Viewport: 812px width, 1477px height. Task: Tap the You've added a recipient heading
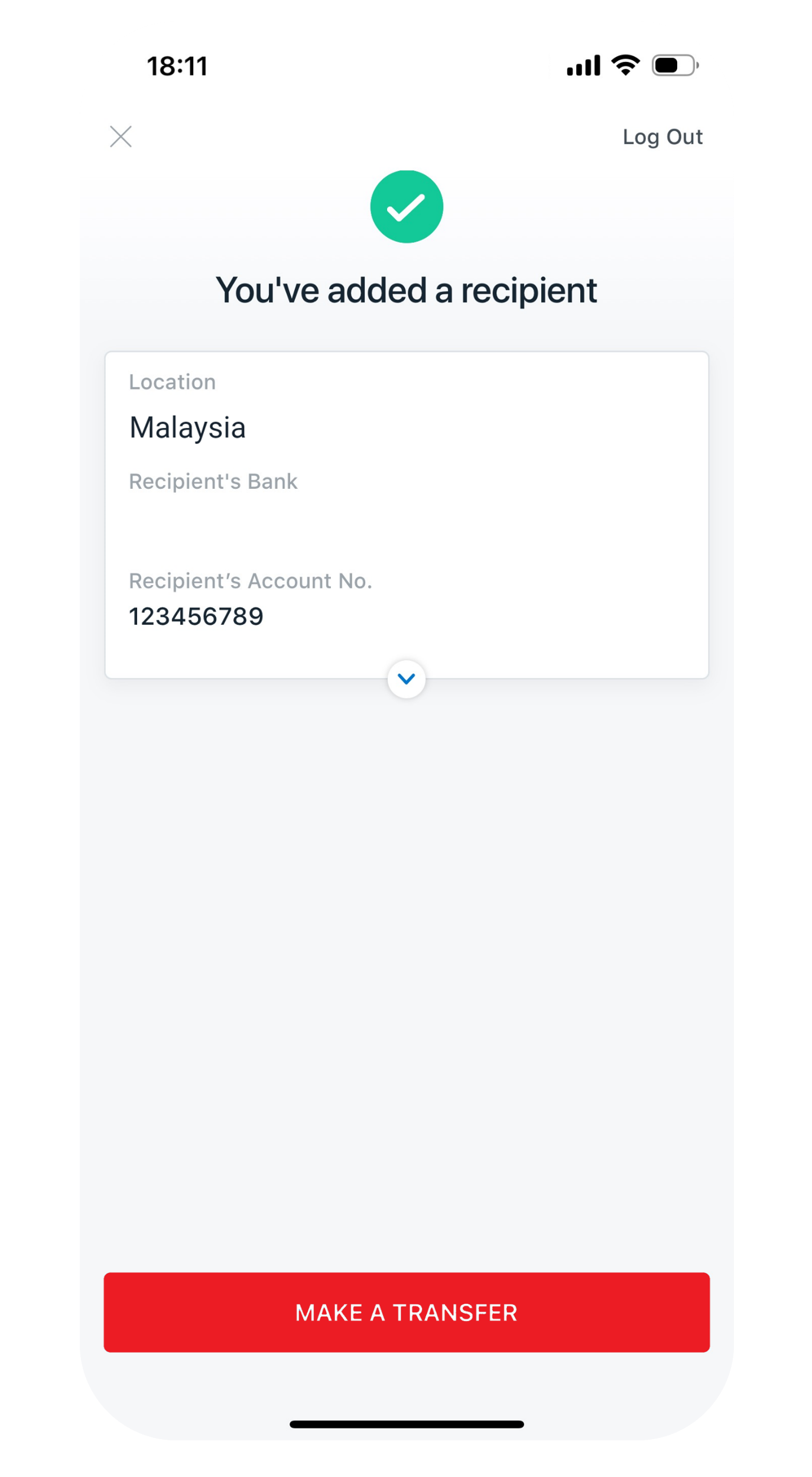pyautogui.click(x=406, y=290)
